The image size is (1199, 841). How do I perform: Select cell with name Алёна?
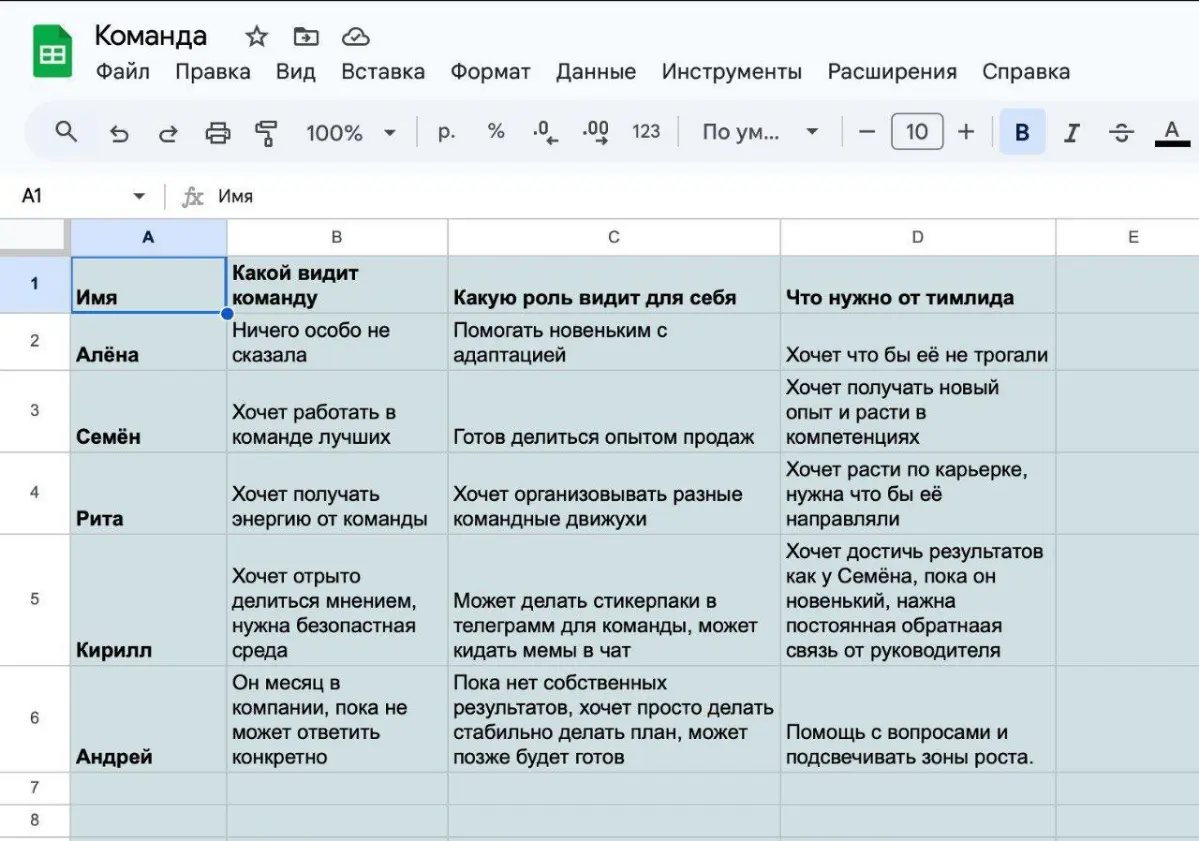click(x=148, y=342)
